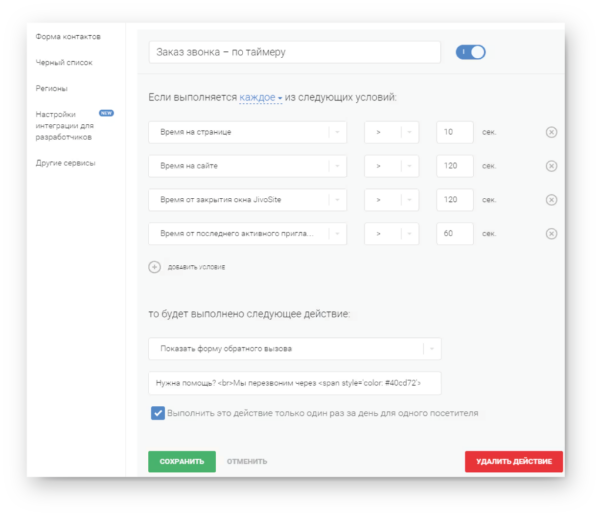Open the 'каждое' conditions dropdown
The image size is (600, 516).
[261, 98]
